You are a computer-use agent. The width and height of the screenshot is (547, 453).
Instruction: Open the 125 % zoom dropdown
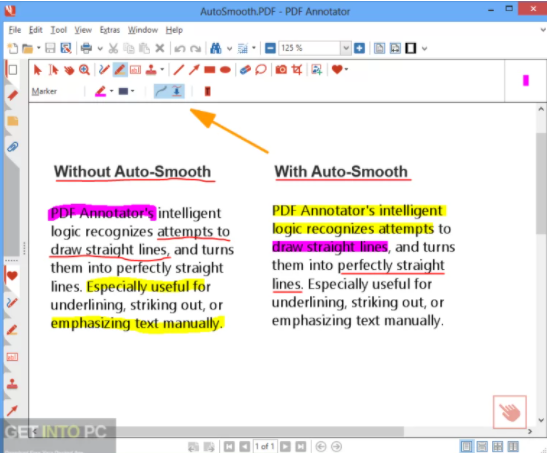pos(345,48)
